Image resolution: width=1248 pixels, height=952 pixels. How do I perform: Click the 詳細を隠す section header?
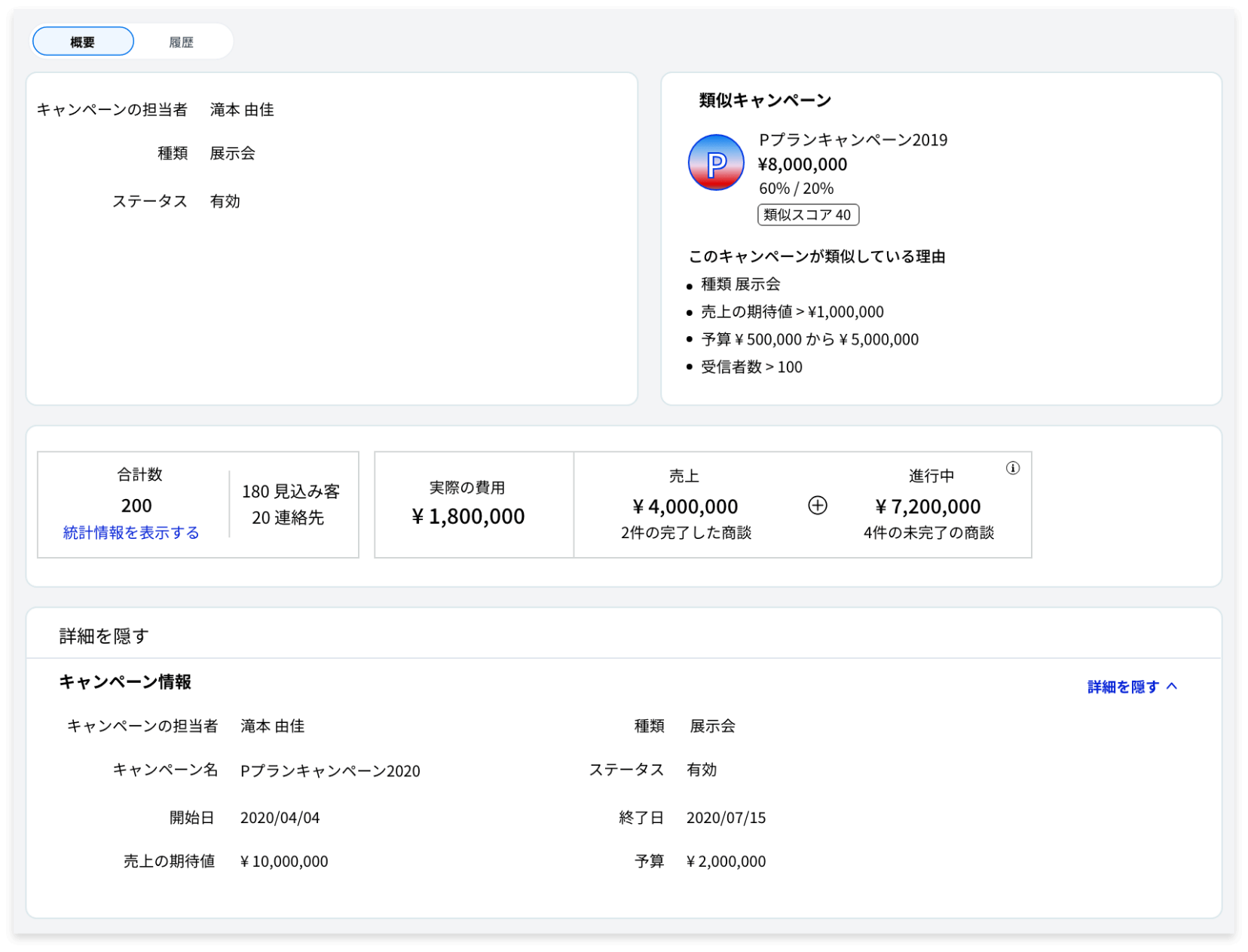[x=104, y=636]
